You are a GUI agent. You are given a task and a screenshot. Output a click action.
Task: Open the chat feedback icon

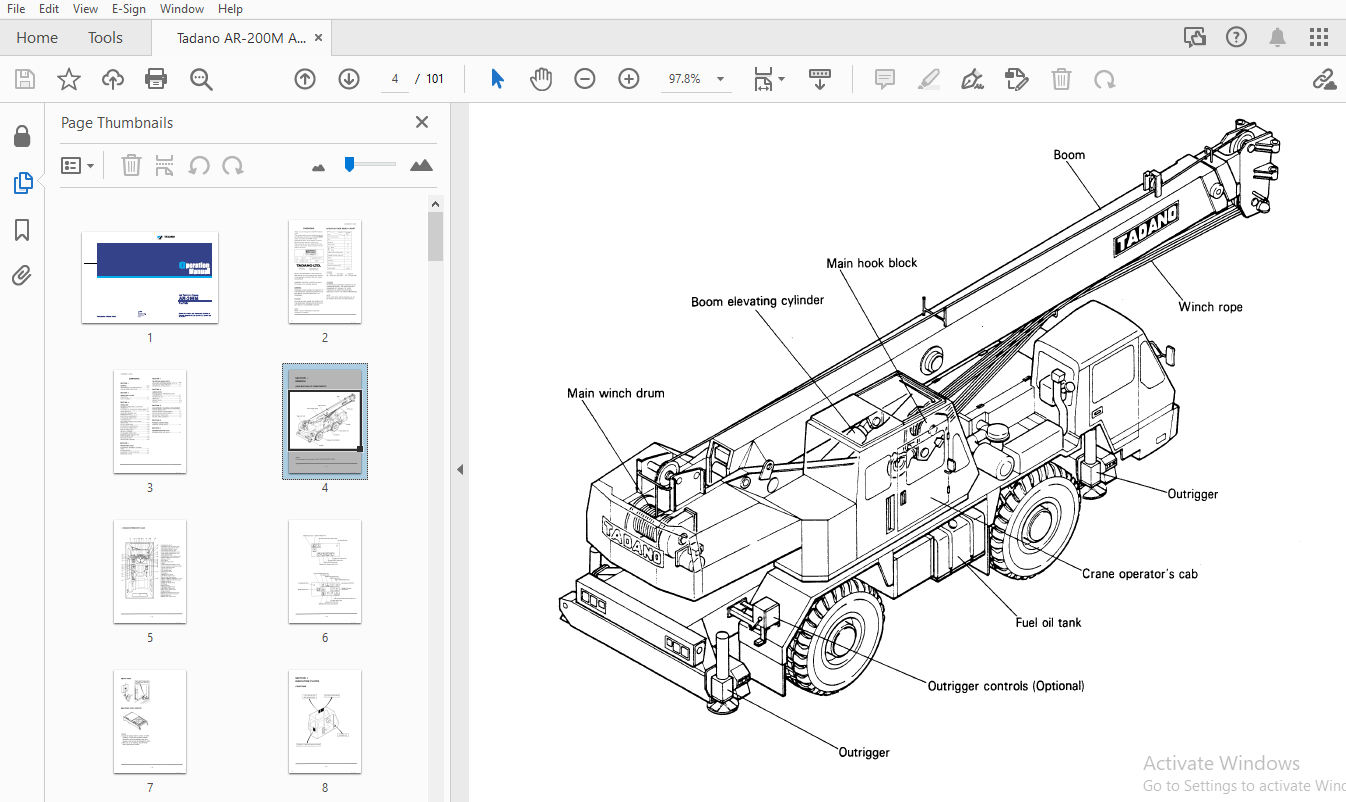pos(1195,37)
